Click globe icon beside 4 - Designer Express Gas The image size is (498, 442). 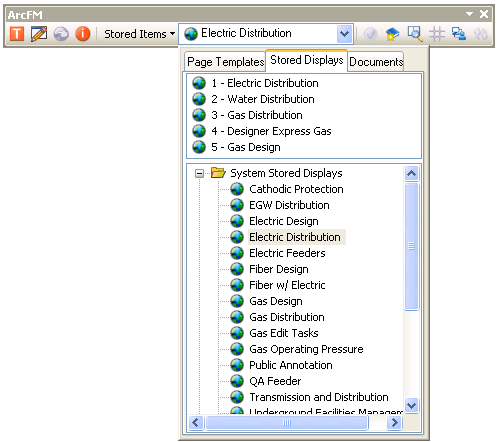coord(199,131)
